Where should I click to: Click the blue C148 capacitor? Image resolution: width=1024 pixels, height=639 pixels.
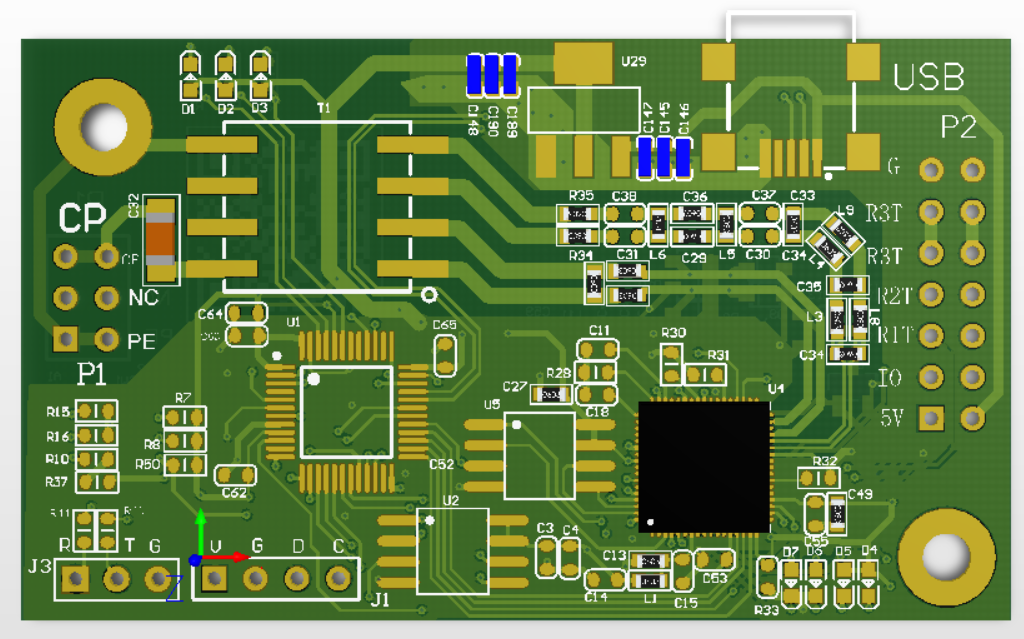pos(473,74)
